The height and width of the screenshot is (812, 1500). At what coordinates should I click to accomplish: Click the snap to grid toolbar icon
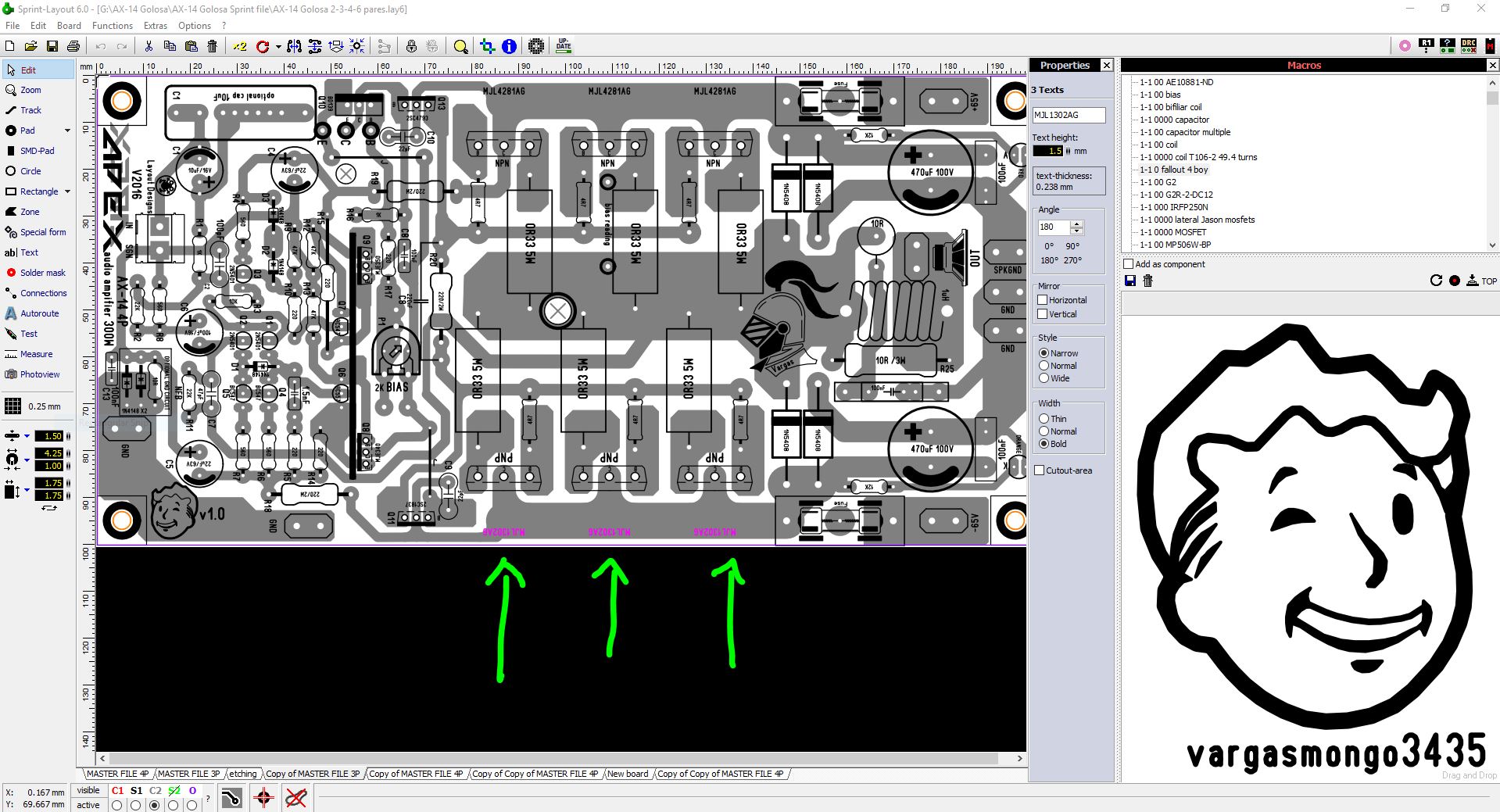pos(357,46)
